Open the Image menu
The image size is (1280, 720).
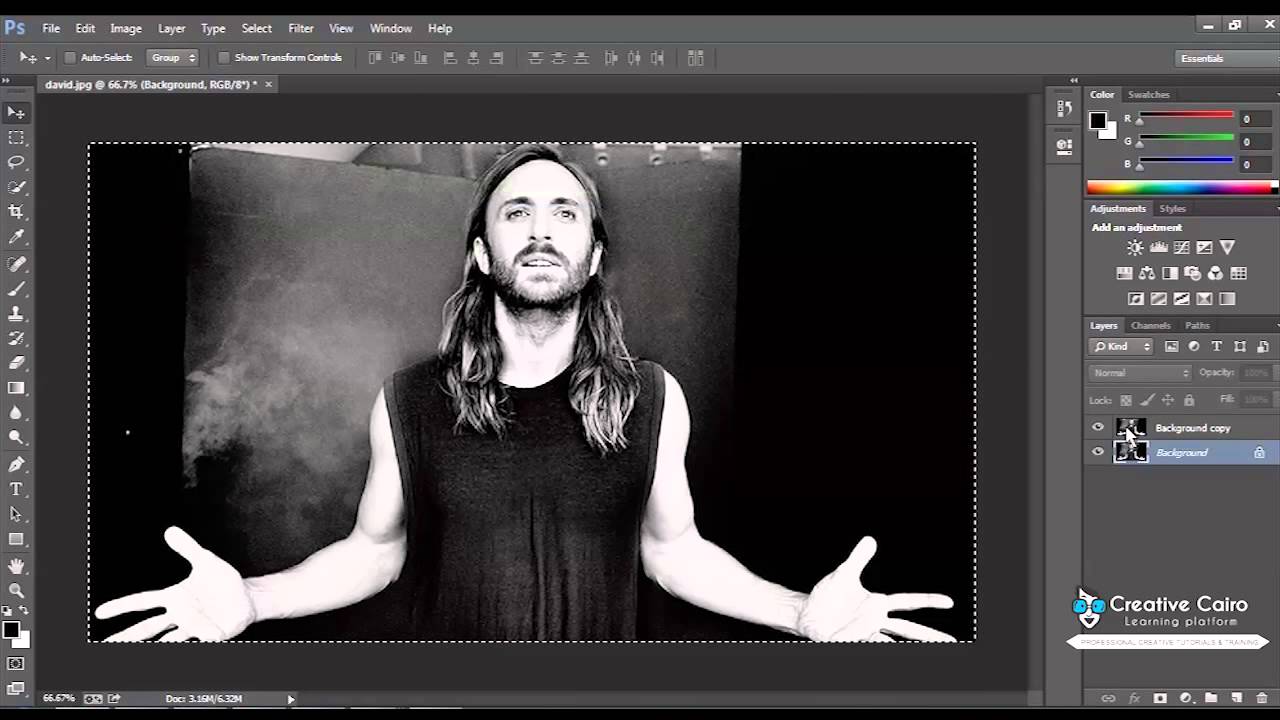(126, 28)
